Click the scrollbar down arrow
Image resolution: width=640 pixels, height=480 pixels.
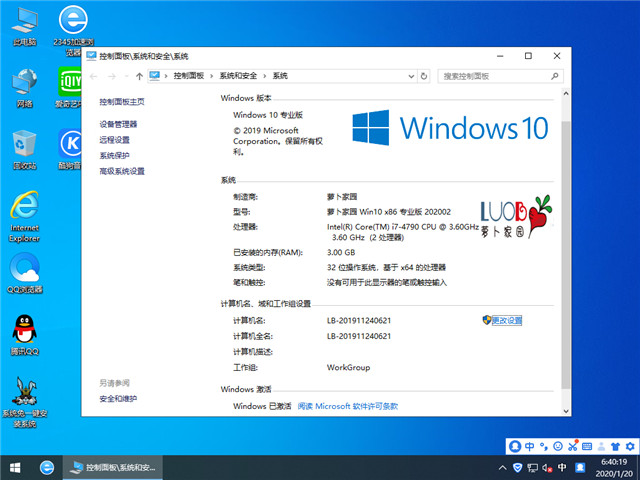566,411
